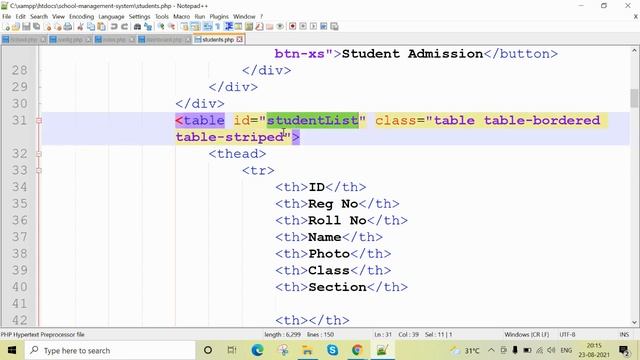Click the vertical scrollbar thumb in editor
Viewport: 640px width, 360px height.
[634, 98]
